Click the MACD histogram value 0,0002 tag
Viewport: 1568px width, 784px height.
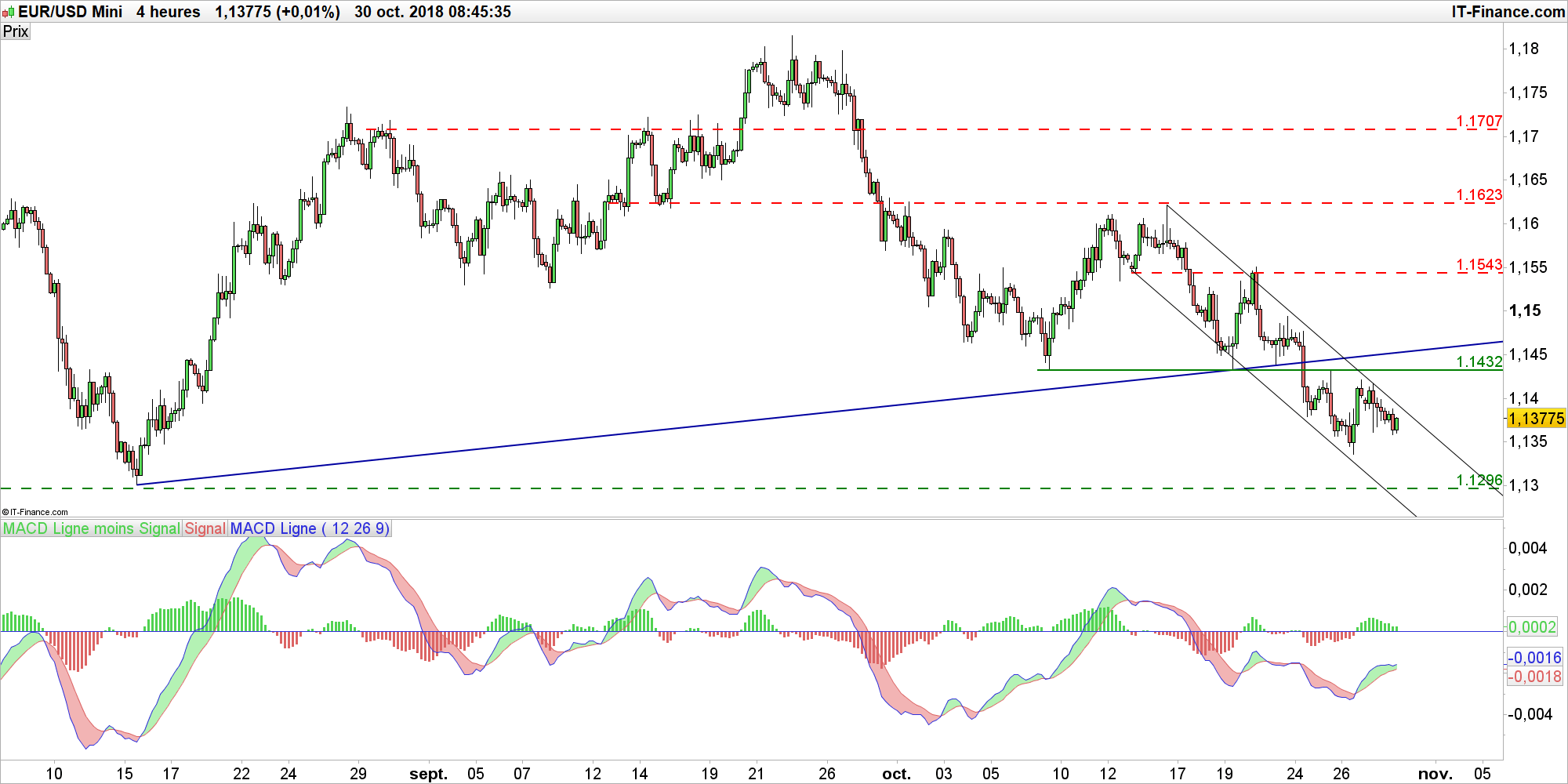(1533, 626)
